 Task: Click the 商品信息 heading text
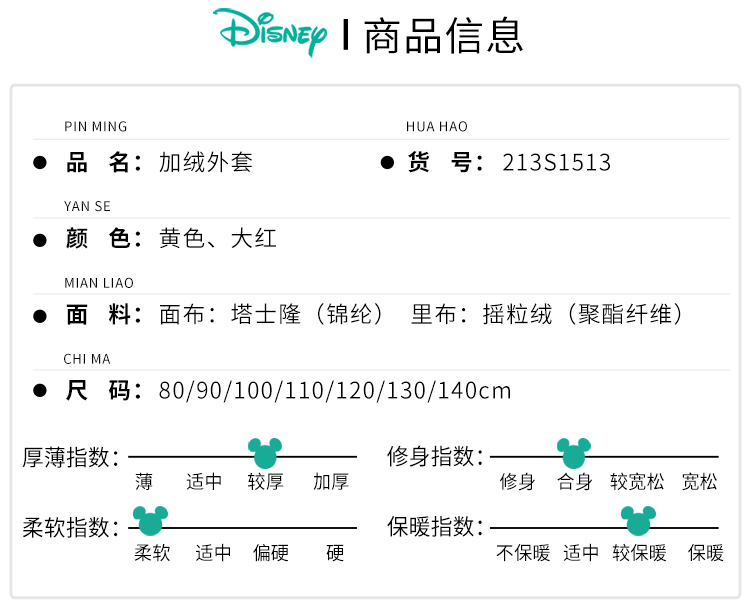[x=443, y=36]
